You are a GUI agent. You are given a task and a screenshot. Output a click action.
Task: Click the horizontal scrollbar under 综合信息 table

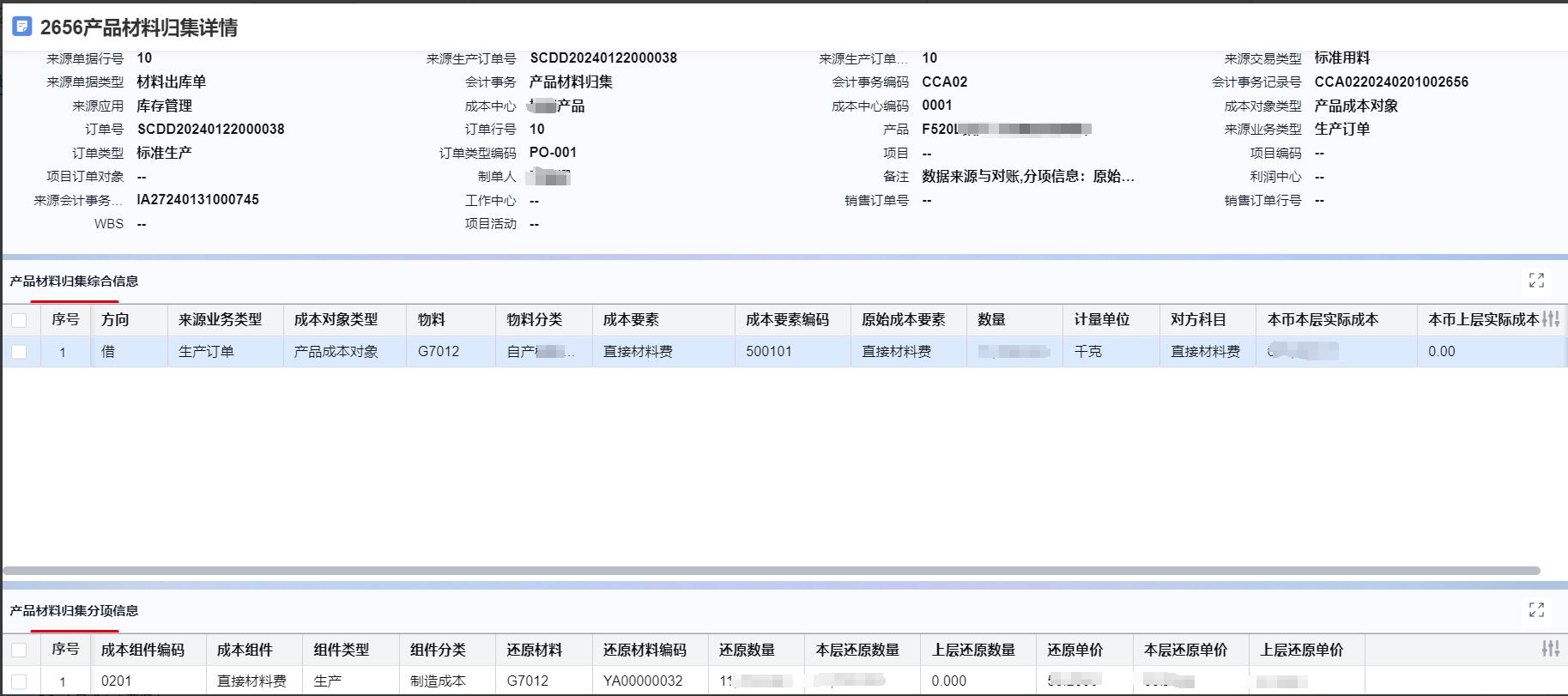771,571
